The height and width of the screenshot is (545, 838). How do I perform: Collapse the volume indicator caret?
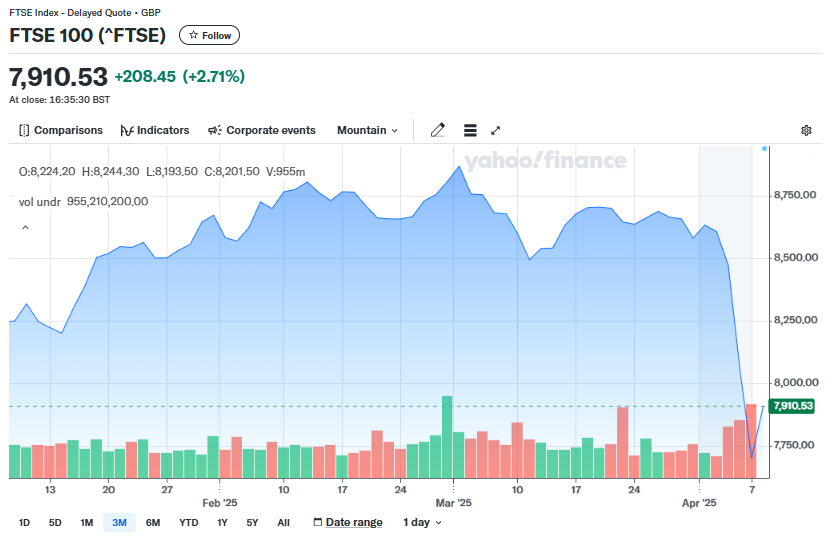point(25,228)
